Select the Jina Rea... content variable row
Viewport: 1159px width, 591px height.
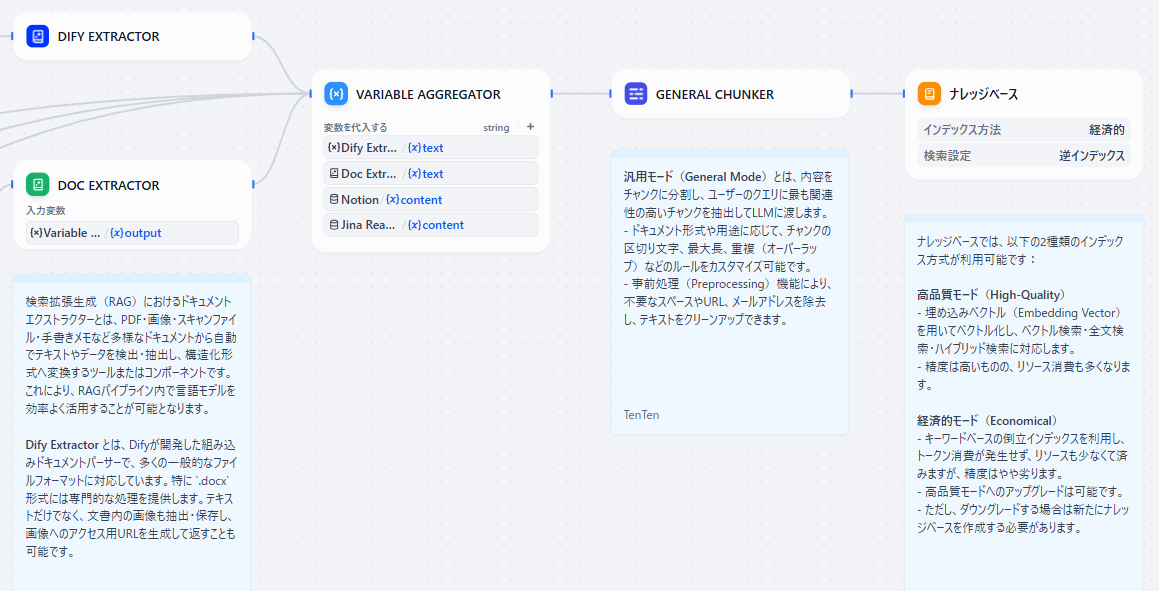click(x=430, y=225)
